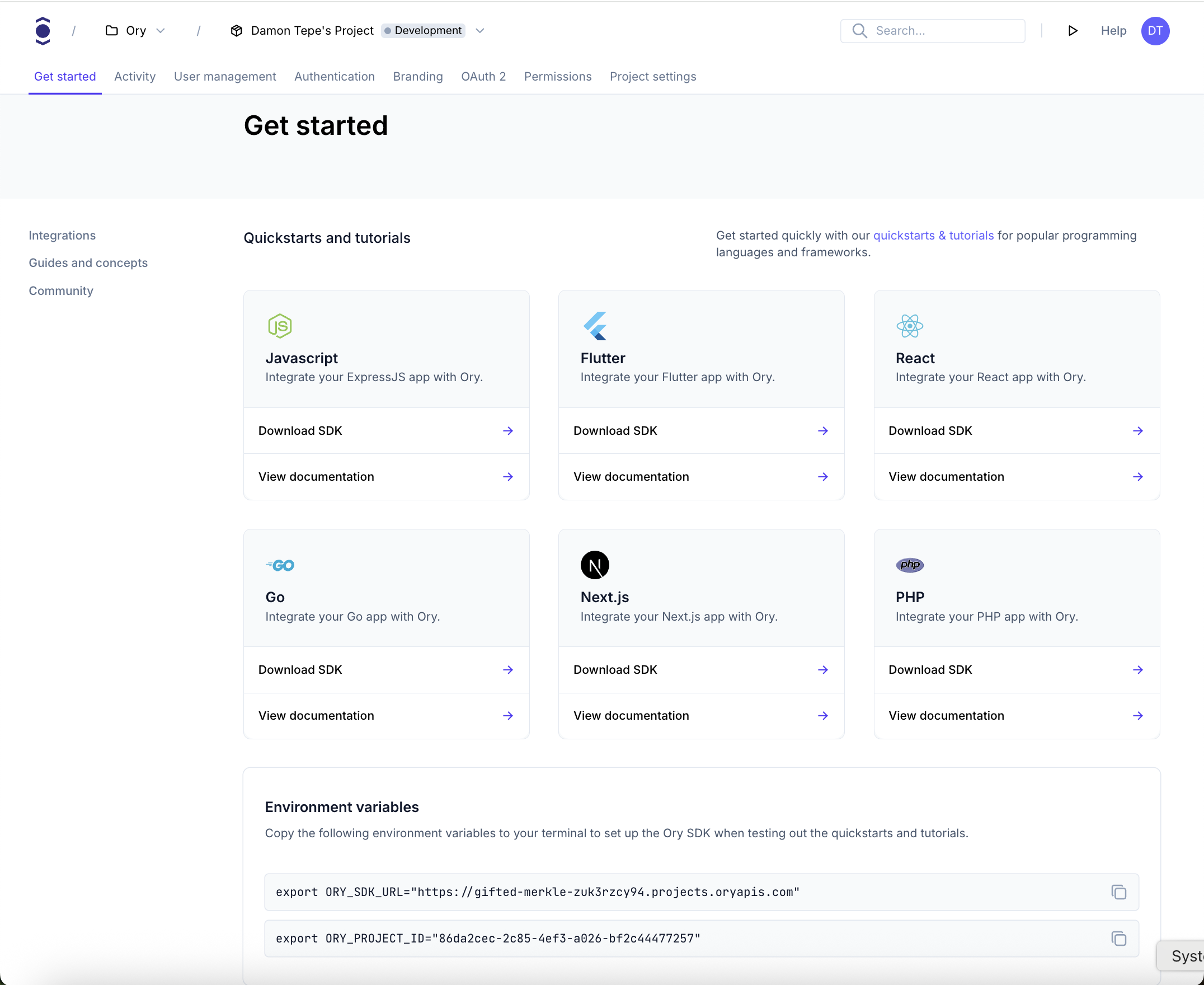
Task: Click the play icon near Help
Action: coord(1072,31)
